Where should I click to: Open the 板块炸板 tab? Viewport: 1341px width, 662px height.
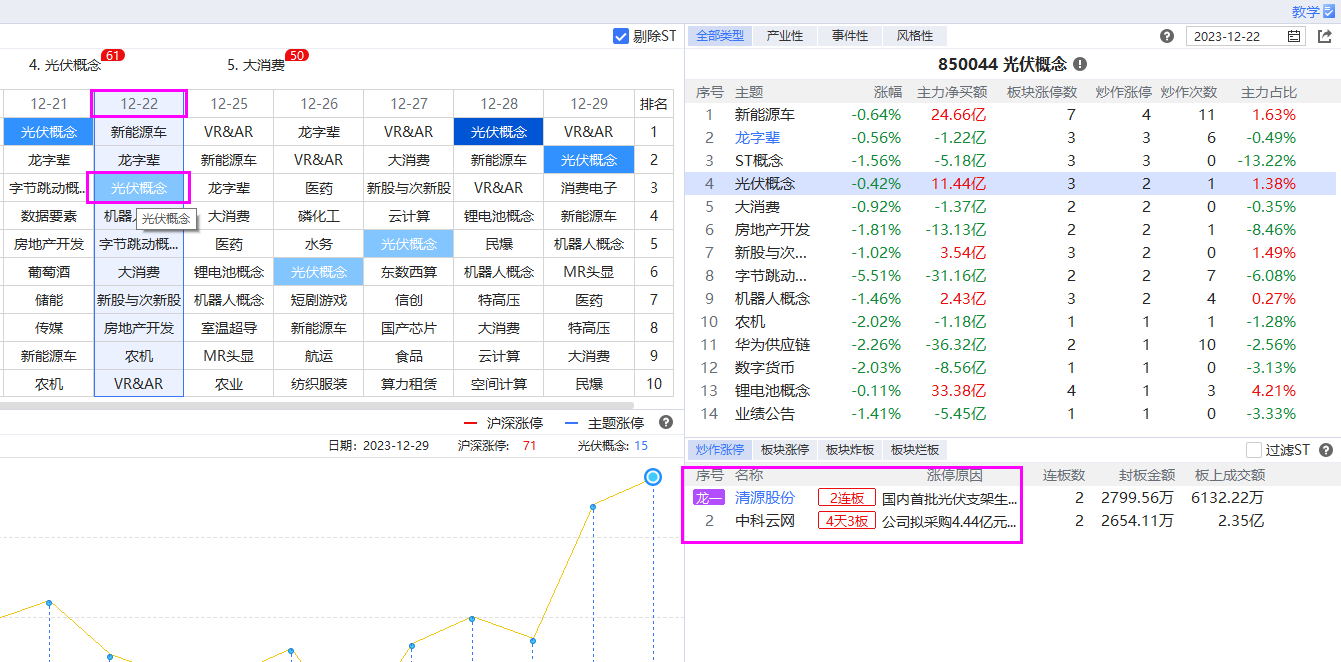click(x=850, y=450)
